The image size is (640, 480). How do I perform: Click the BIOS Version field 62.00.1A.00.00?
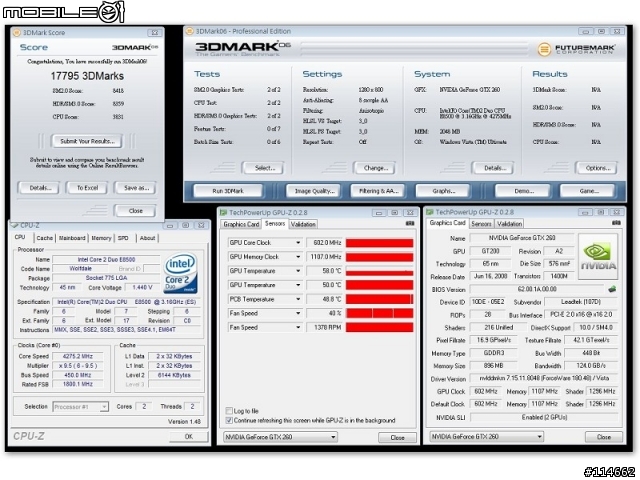[x=536, y=289]
